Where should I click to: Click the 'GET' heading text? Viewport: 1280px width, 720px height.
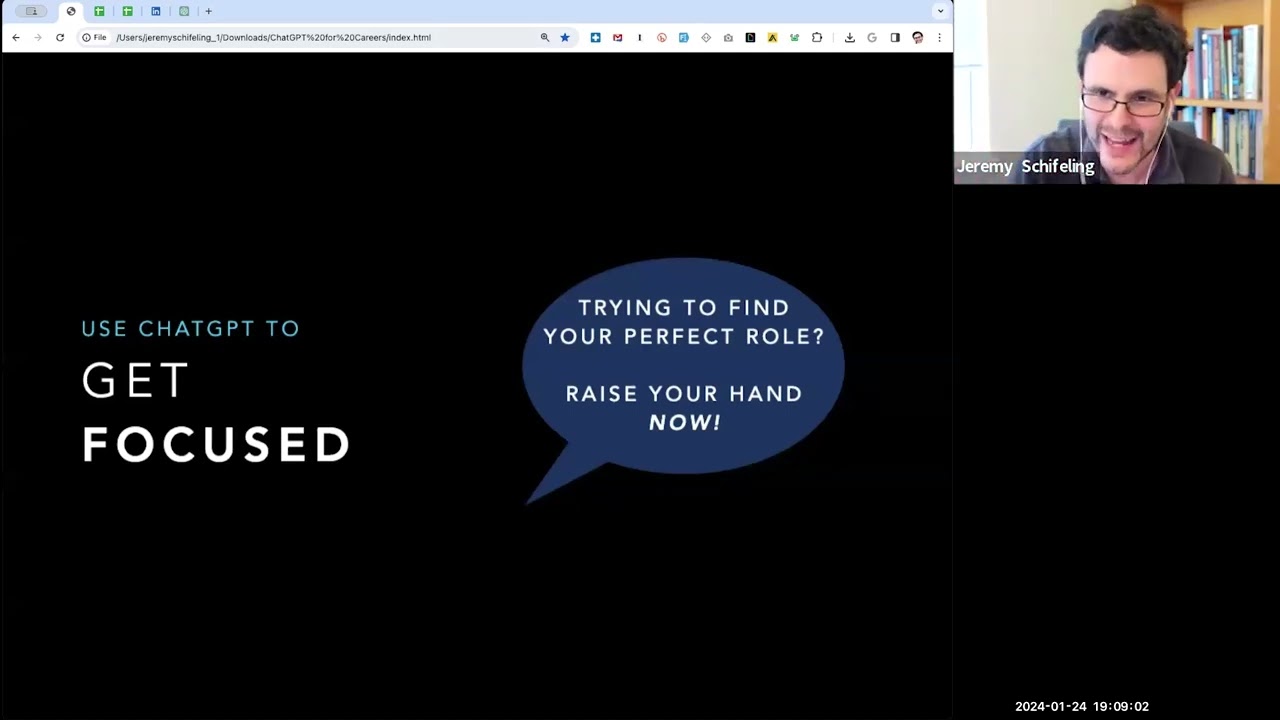click(135, 381)
